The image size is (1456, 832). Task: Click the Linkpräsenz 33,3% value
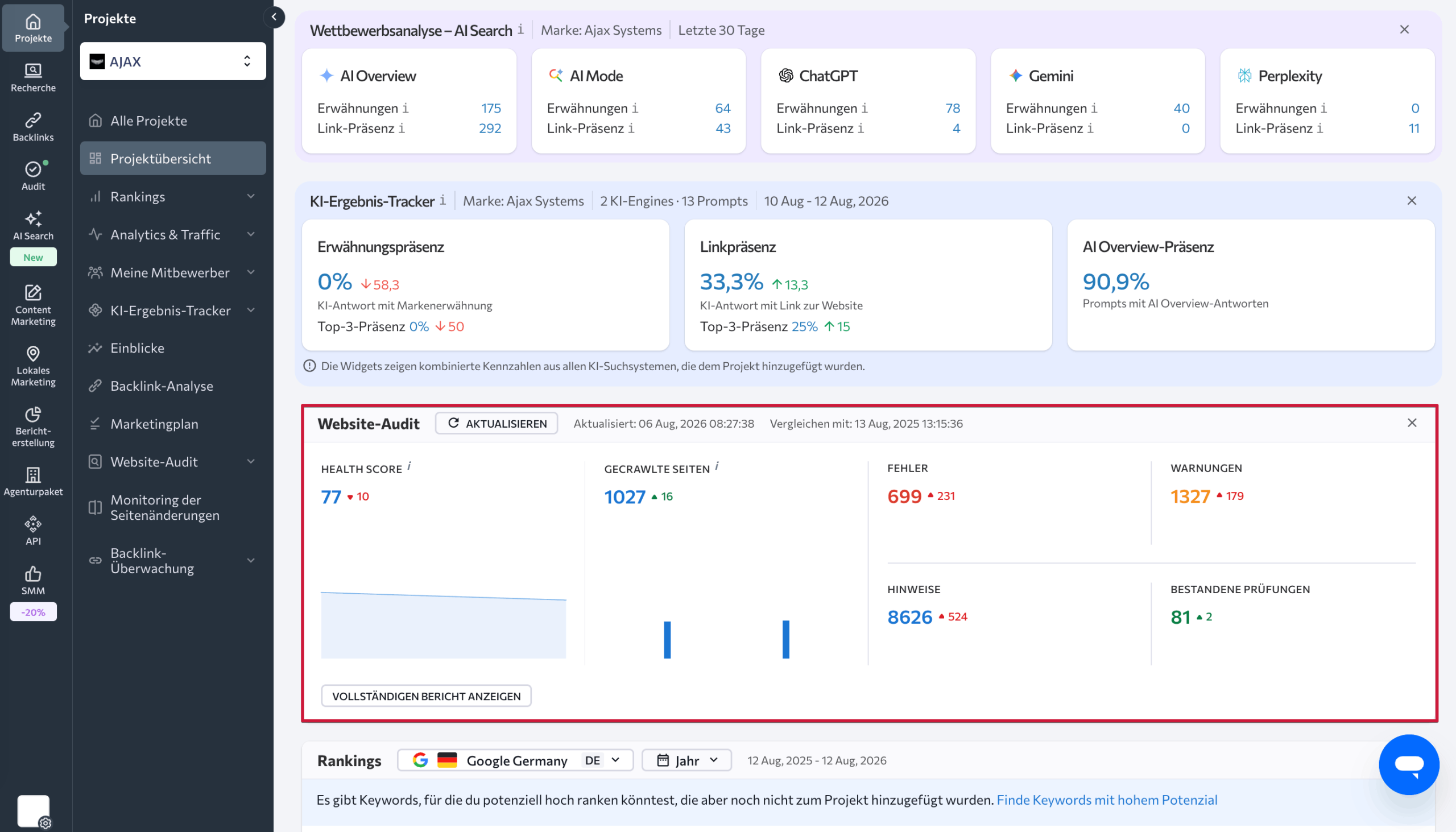pos(731,282)
